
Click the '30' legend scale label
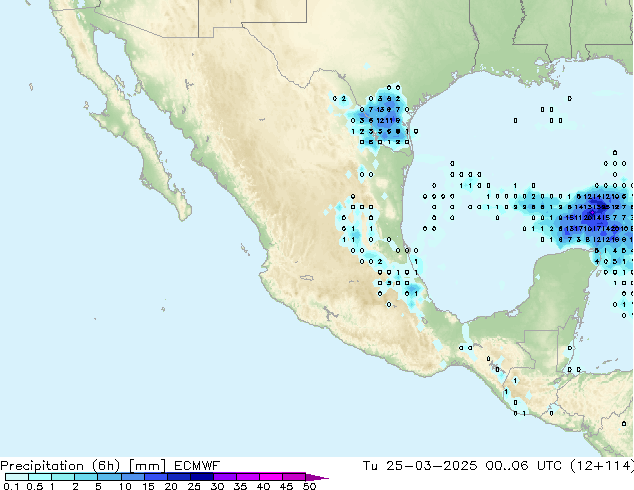coord(217,486)
